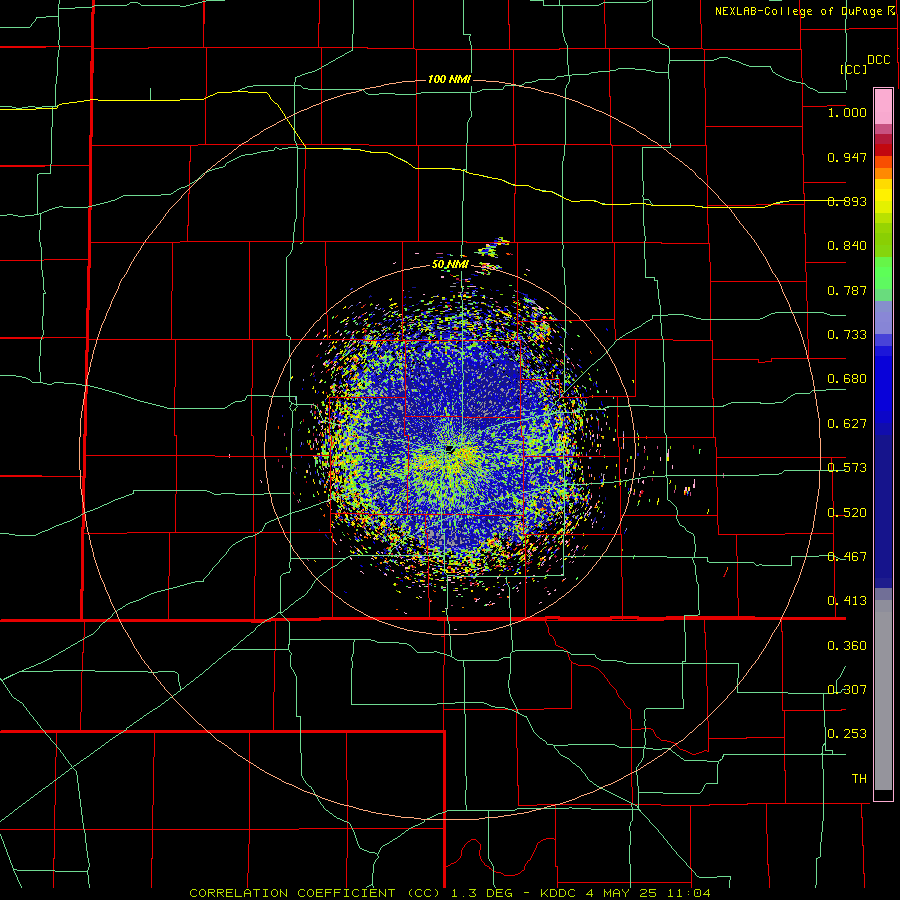The height and width of the screenshot is (900, 900).
Task: Select the 0.413 color scale value
Action: click(847, 601)
